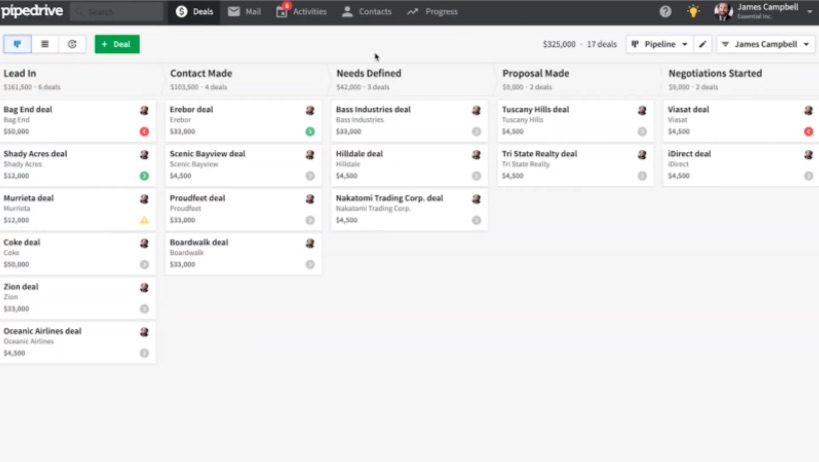Open the Tri State Realty deal title

click(x=540, y=154)
